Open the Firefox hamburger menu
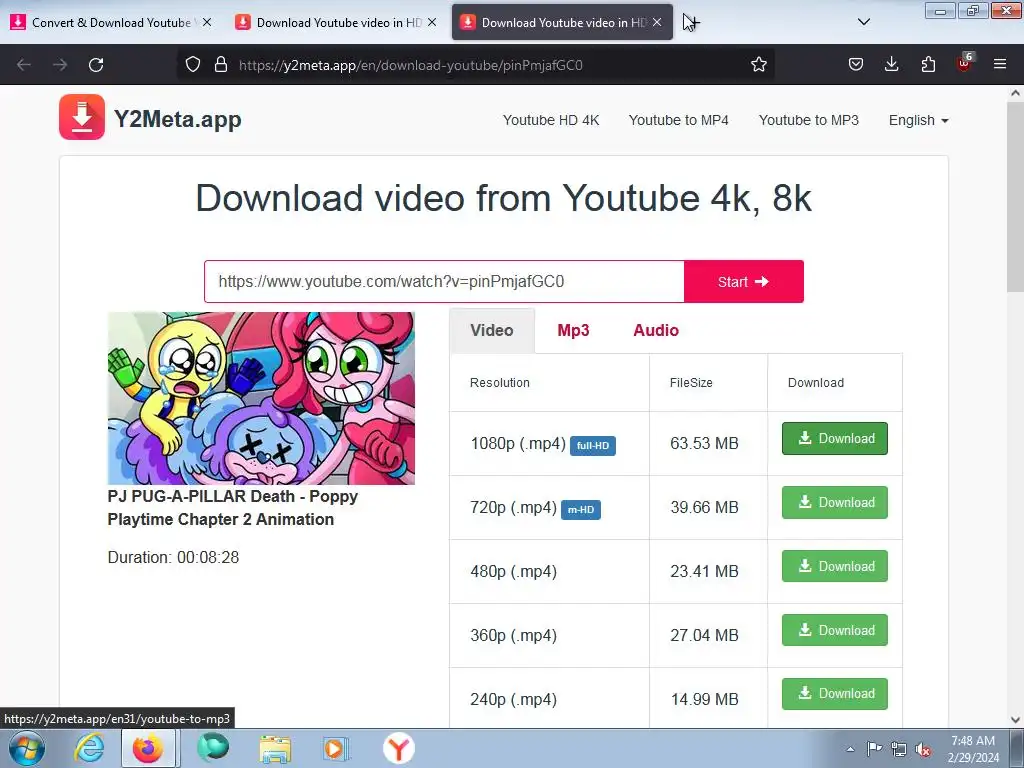This screenshot has width=1024, height=768. 1000,64
